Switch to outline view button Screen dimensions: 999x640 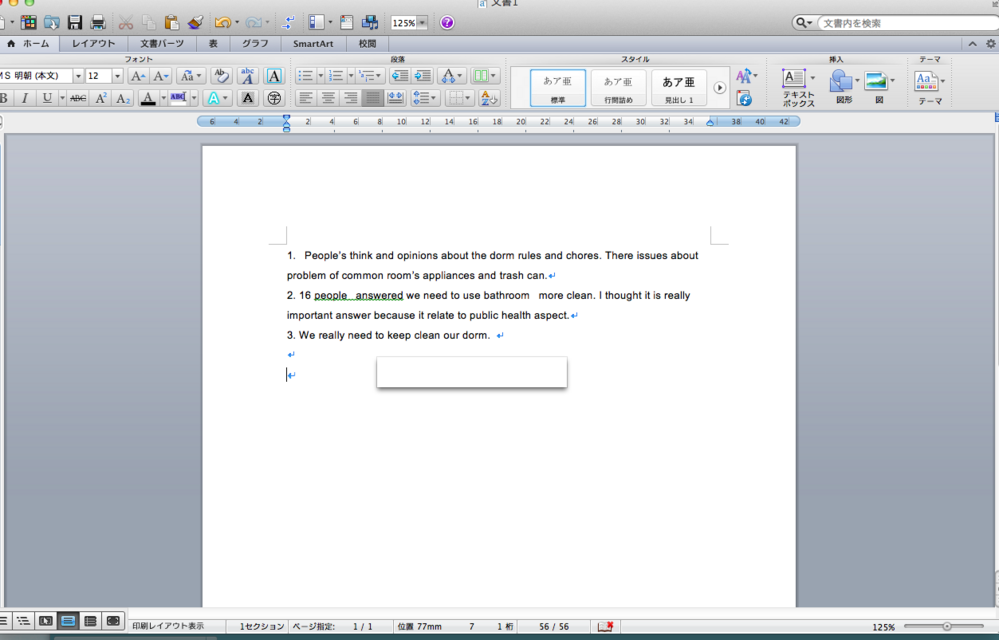[23, 621]
